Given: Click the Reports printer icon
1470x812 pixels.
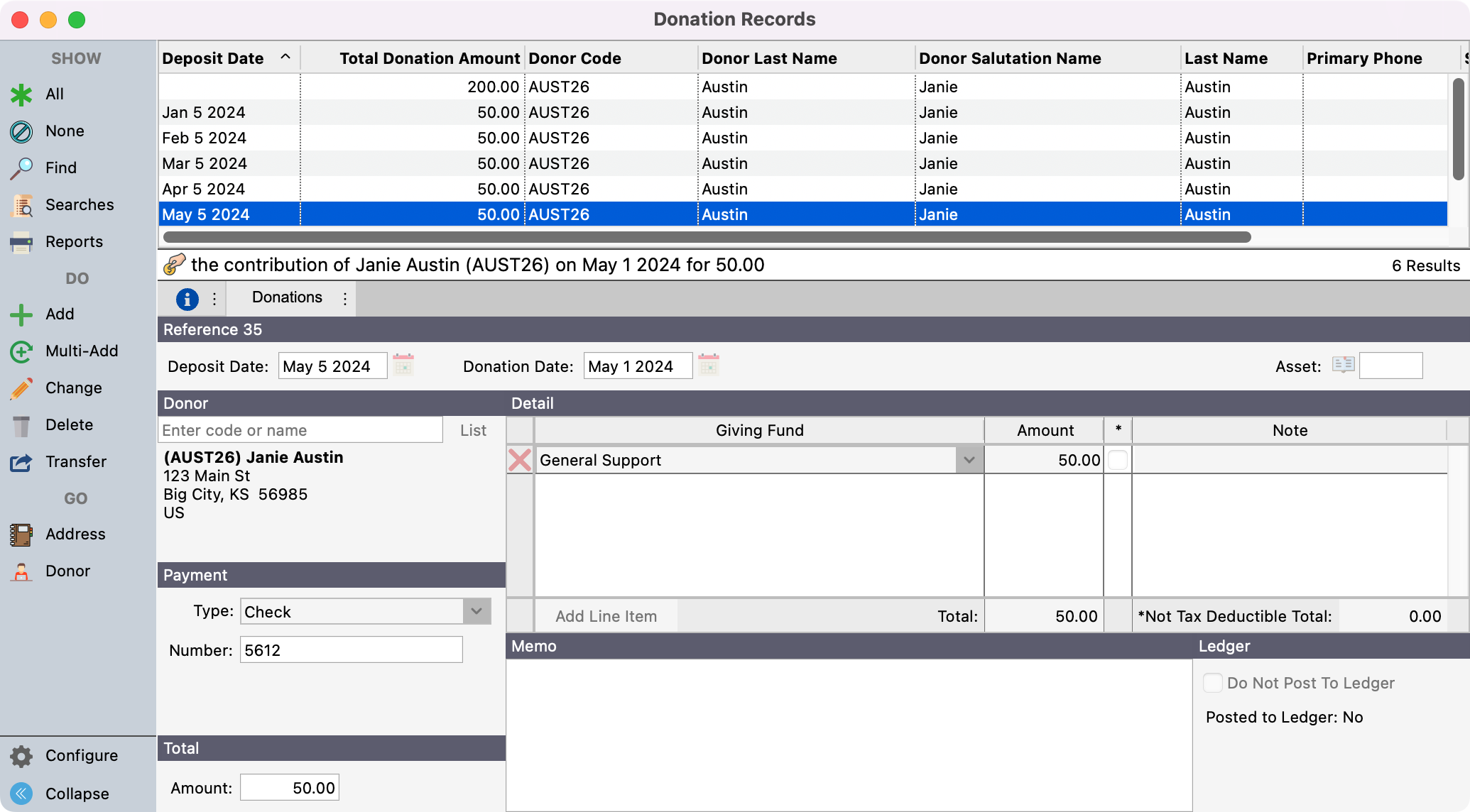Looking at the screenshot, I should [21, 242].
